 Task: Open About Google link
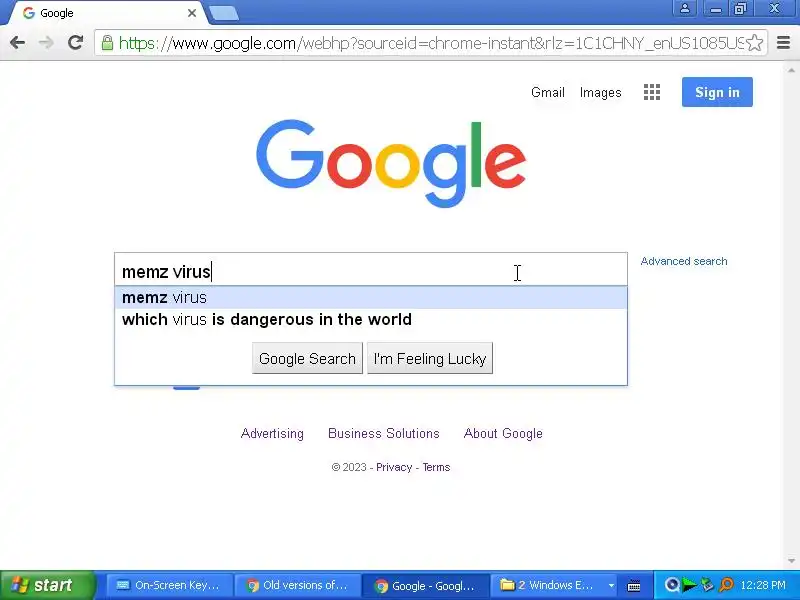[503, 433]
